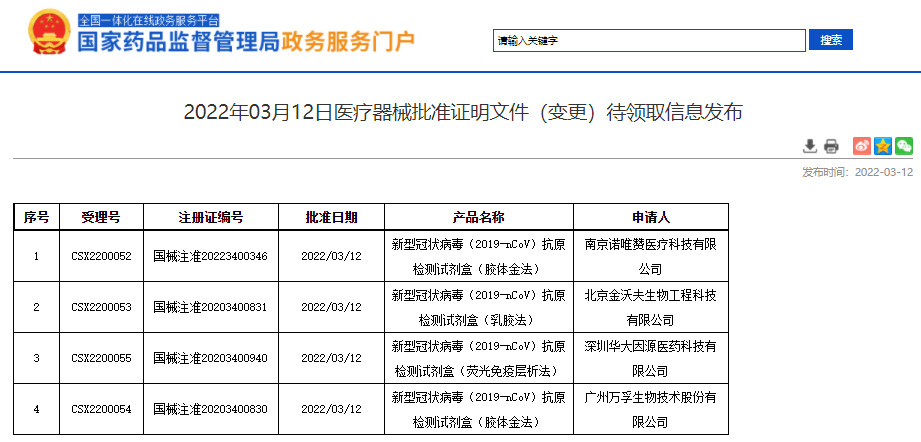Open 国家药品监督管理局政务服务门户 site title
Viewport: 921px width, 442px height.
pyautogui.click(x=247, y=42)
